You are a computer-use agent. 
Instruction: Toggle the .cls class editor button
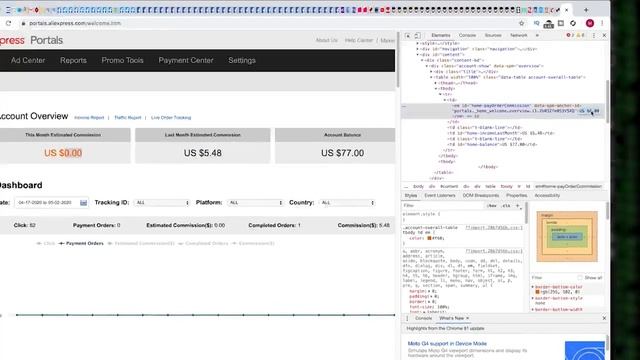[506, 206]
